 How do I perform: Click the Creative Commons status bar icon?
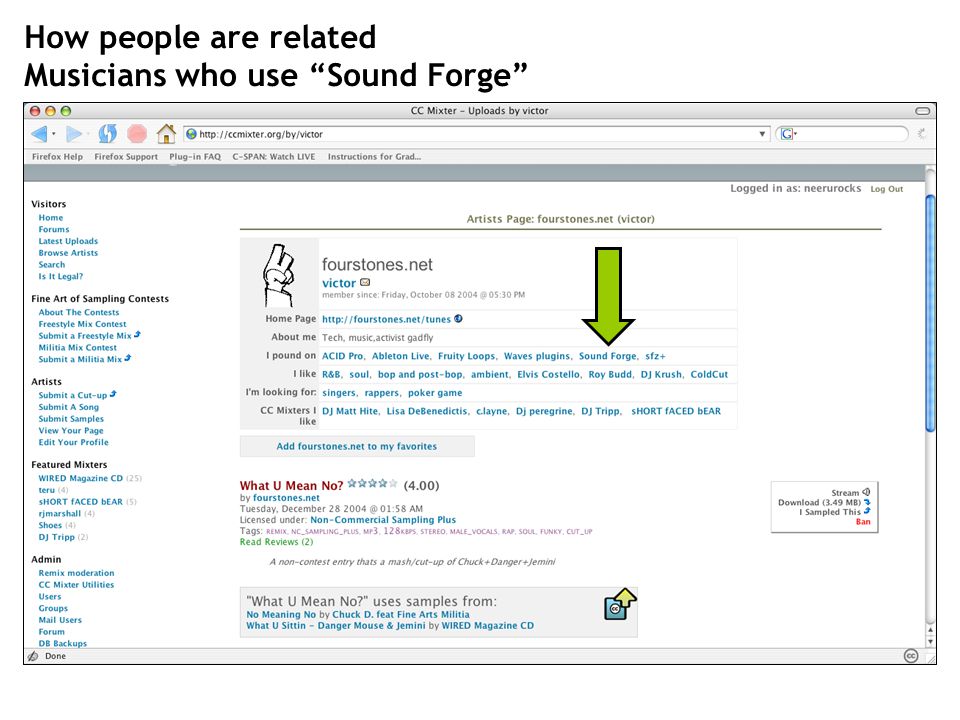[x=911, y=656]
